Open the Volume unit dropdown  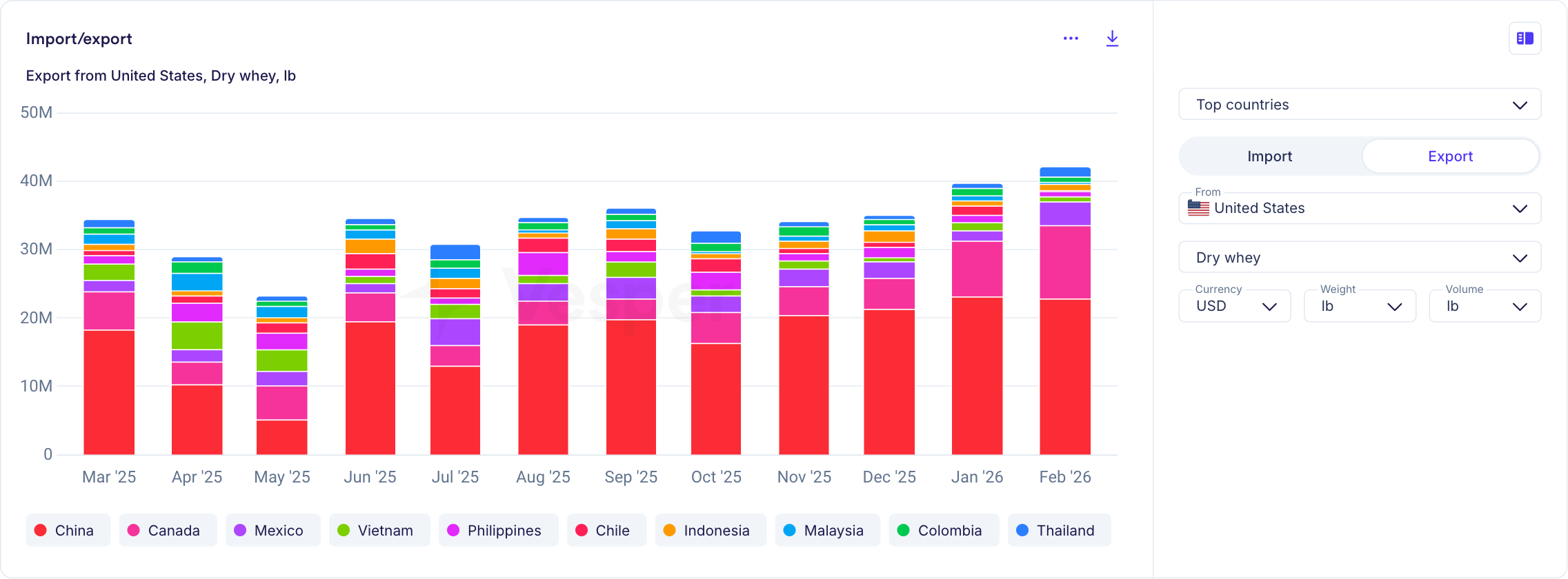click(x=1485, y=306)
